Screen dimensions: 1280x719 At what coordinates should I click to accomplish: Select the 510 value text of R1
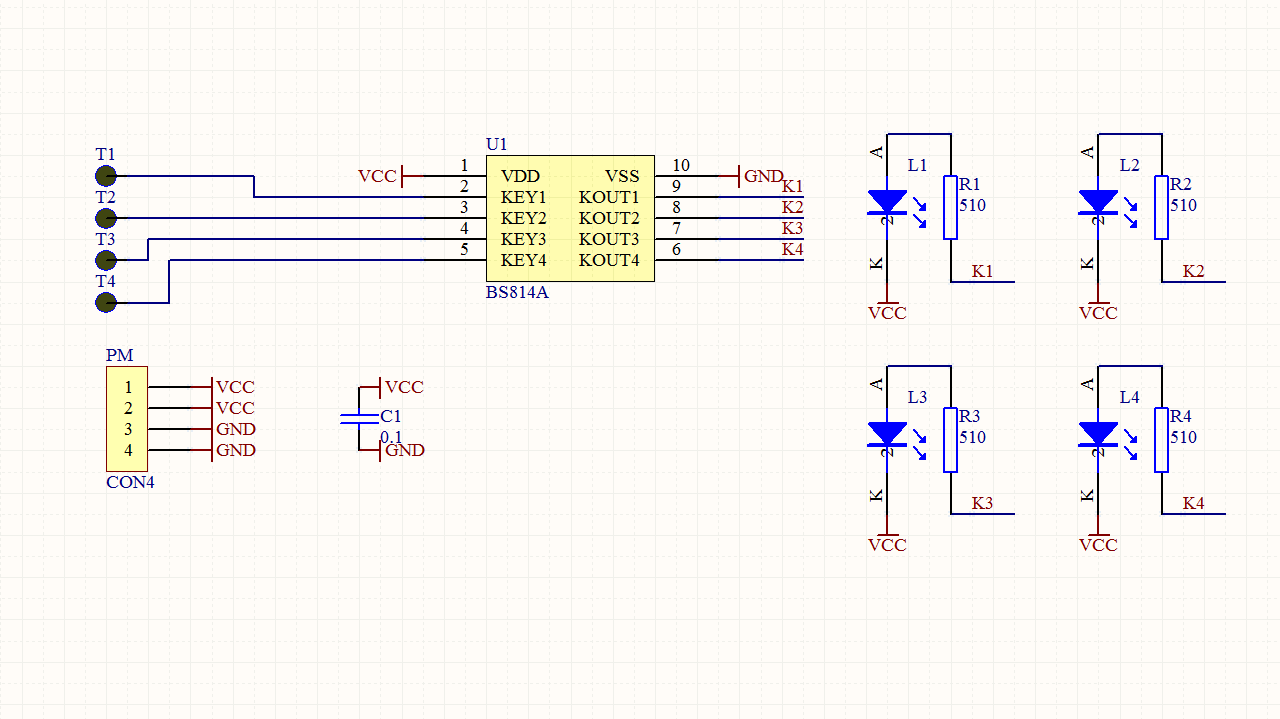click(x=975, y=205)
